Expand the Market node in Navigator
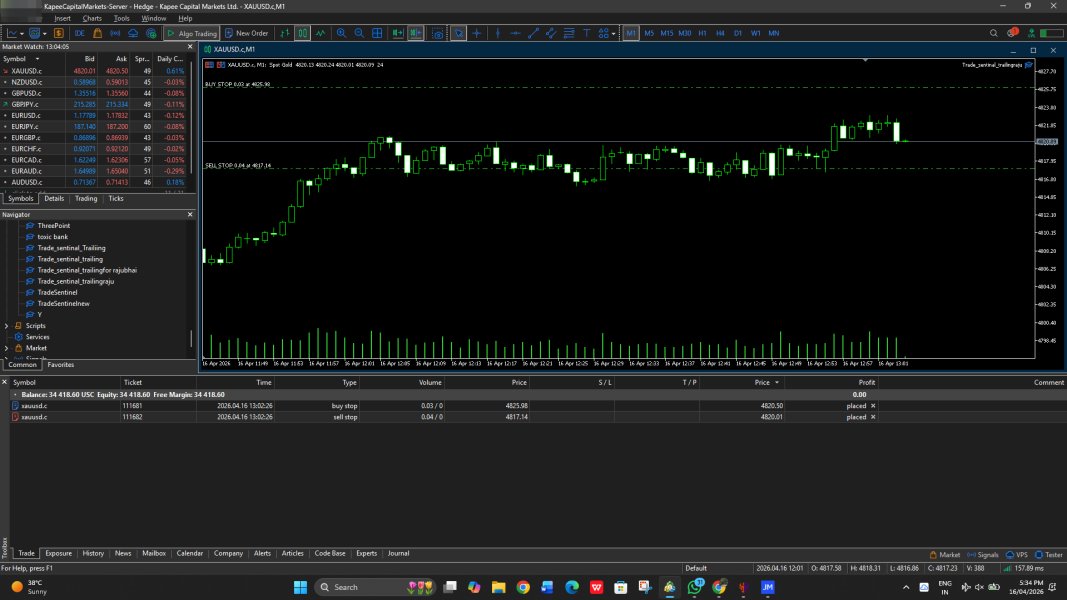1067x600 pixels. coord(7,348)
